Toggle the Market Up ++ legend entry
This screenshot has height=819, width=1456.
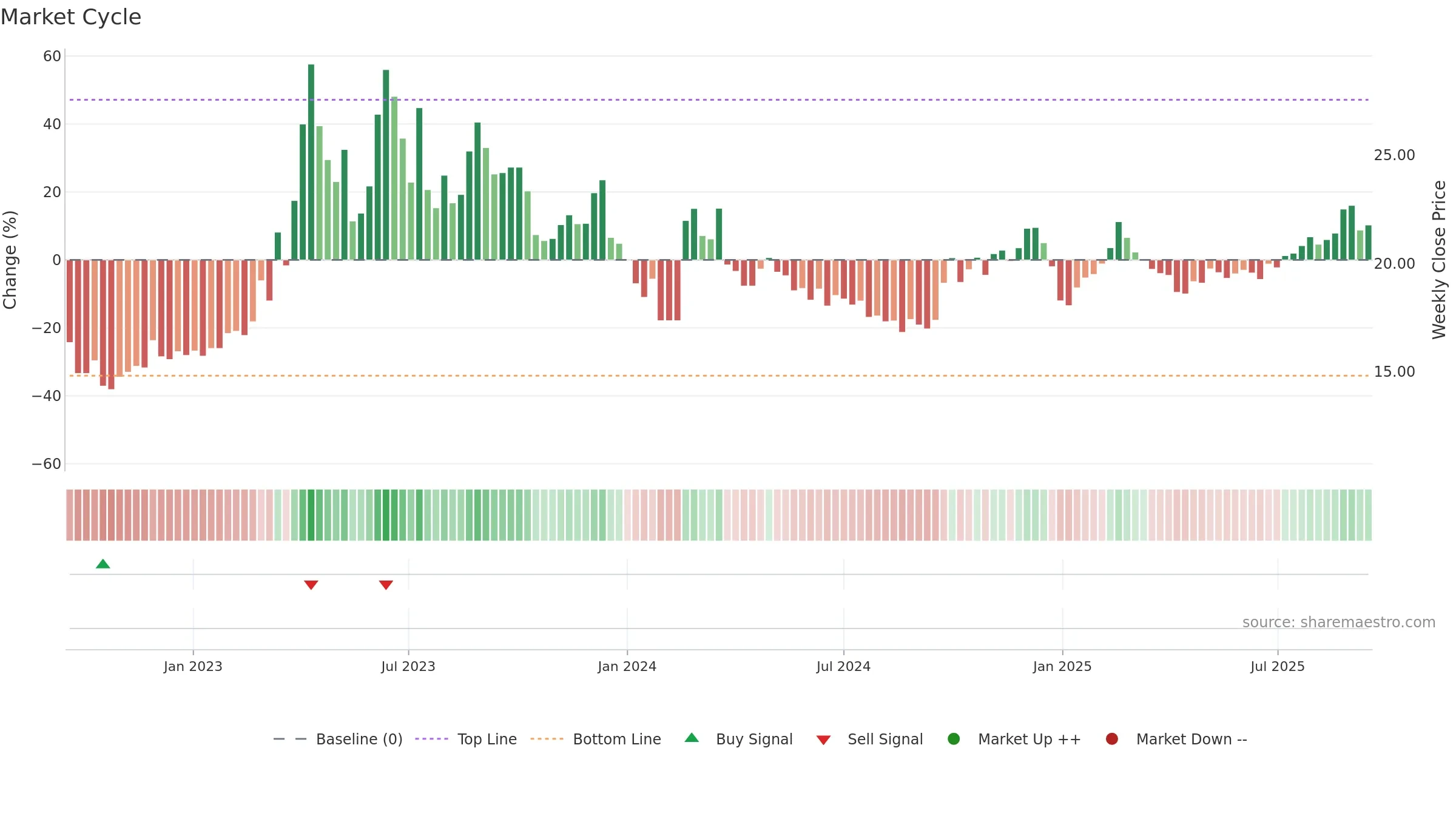[1014, 739]
